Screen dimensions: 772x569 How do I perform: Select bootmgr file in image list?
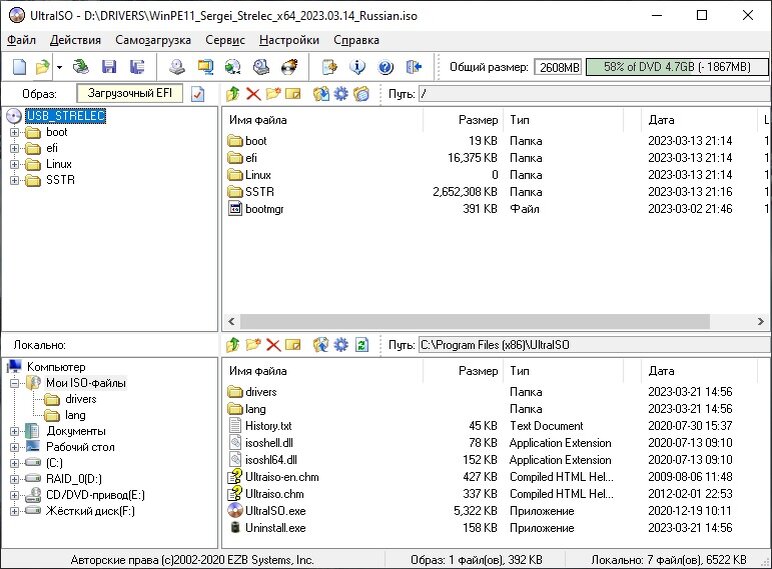coord(264,209)
